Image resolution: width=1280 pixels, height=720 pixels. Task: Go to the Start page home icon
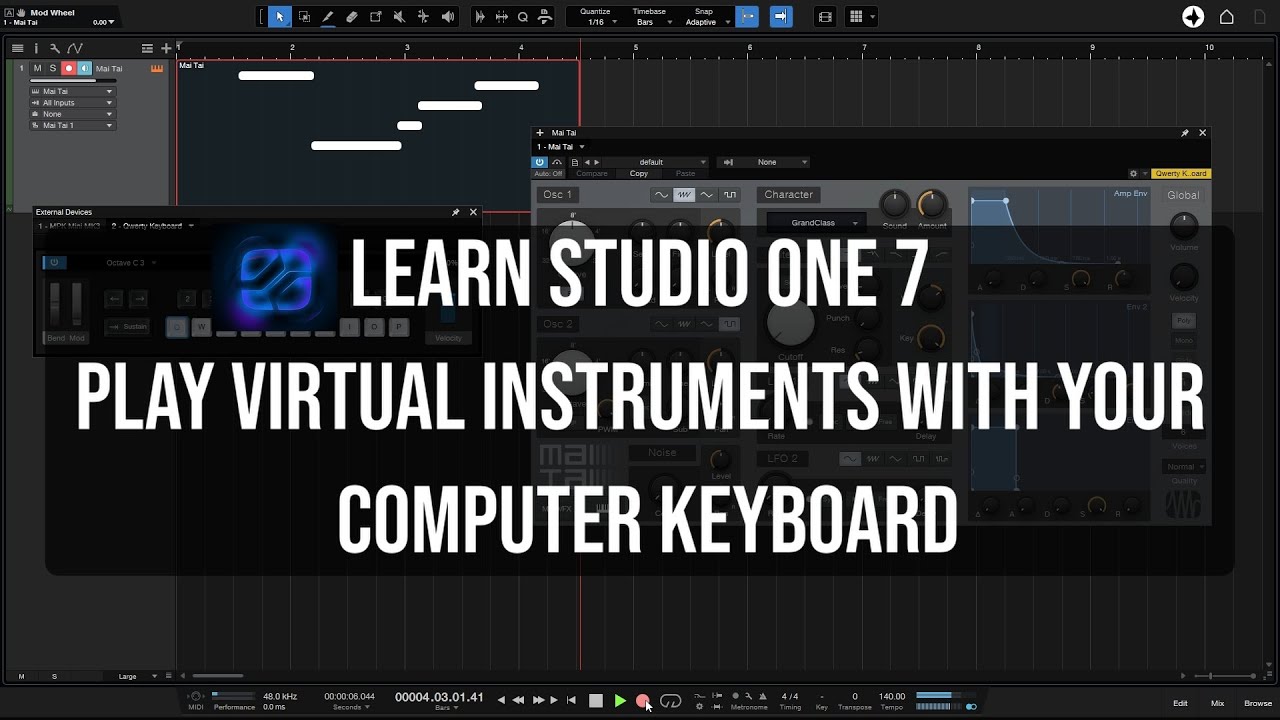(x=1227, y=17)
